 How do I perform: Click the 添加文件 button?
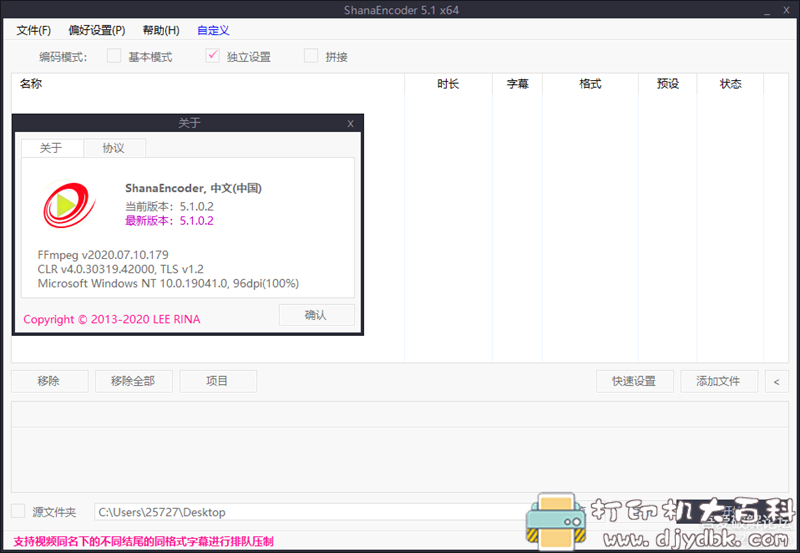[x=719, y=381]
